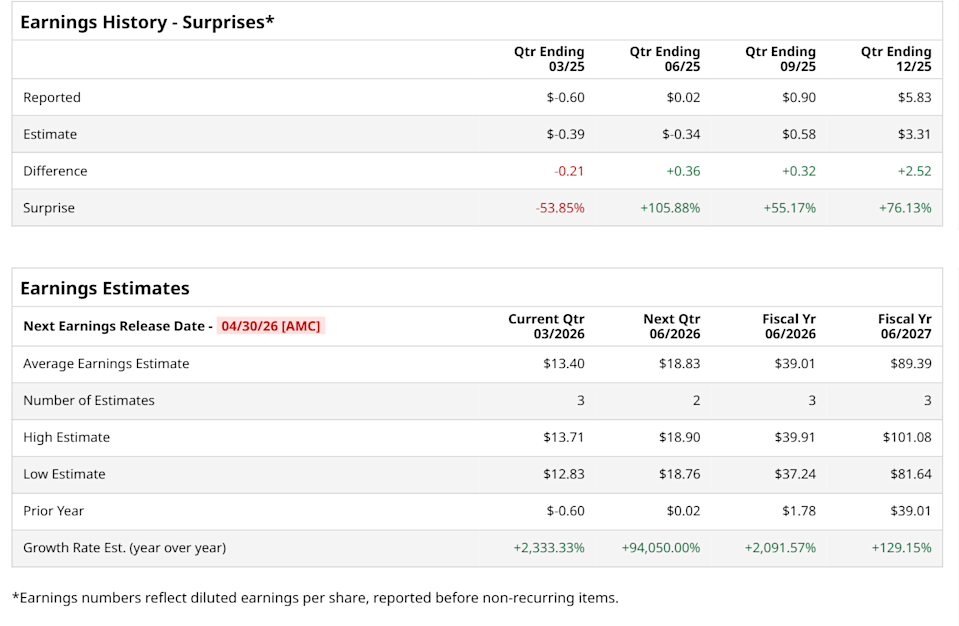Screen dimensions: 959x626
Task: Select the Current Qtr 03/2026 column header
Action: (546, 326)
